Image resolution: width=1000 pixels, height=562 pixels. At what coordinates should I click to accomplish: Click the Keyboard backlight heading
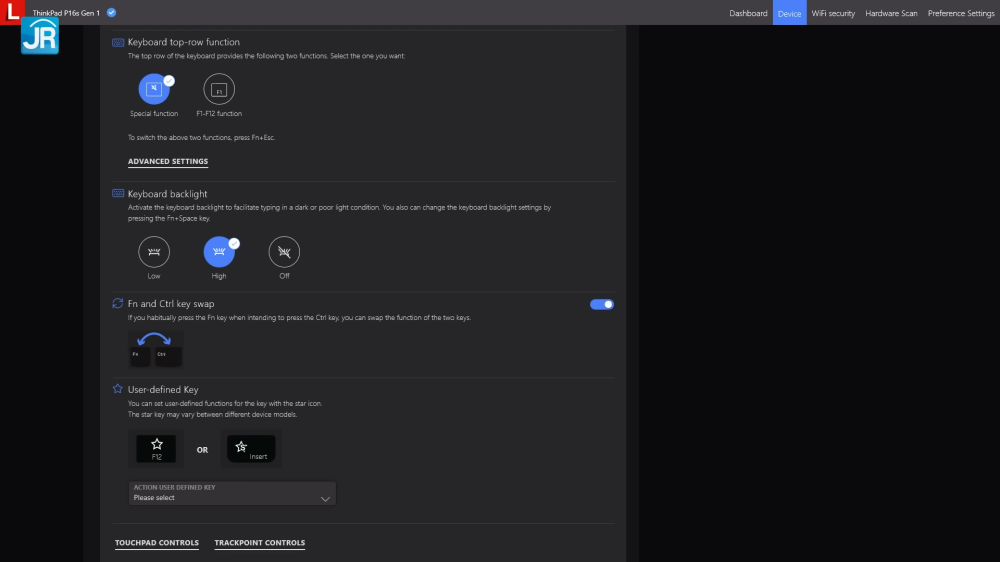coord(168,194)
